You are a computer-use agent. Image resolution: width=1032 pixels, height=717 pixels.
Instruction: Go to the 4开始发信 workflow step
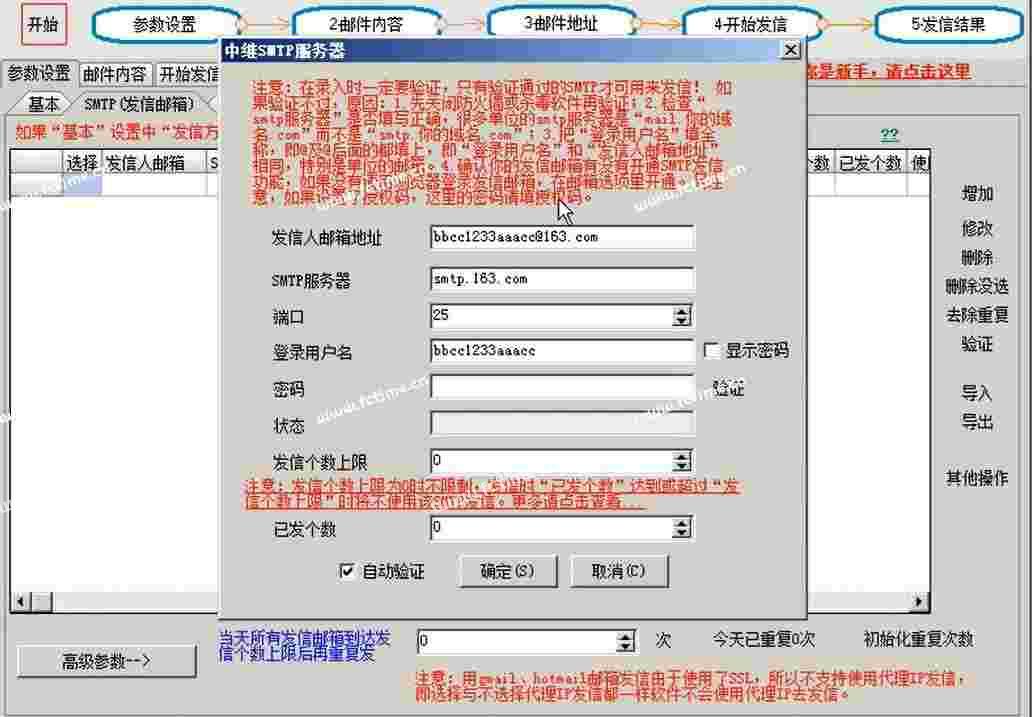click(x=751, y=25)
